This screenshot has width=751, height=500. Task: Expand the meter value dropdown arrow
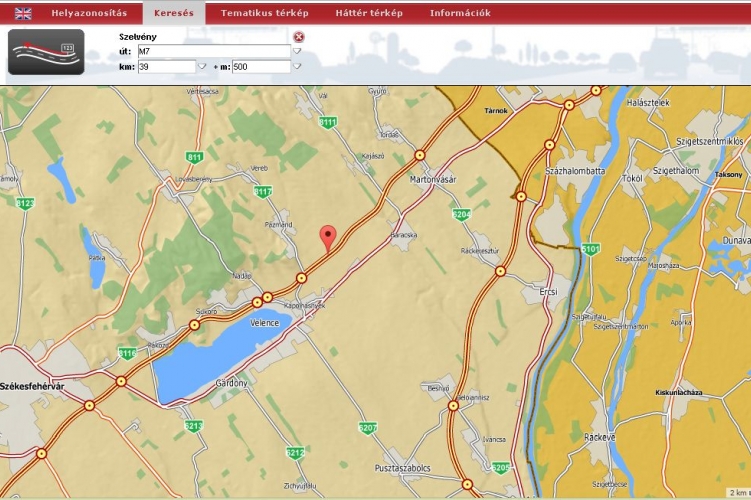pyautogui.click(x=297, y=67)
